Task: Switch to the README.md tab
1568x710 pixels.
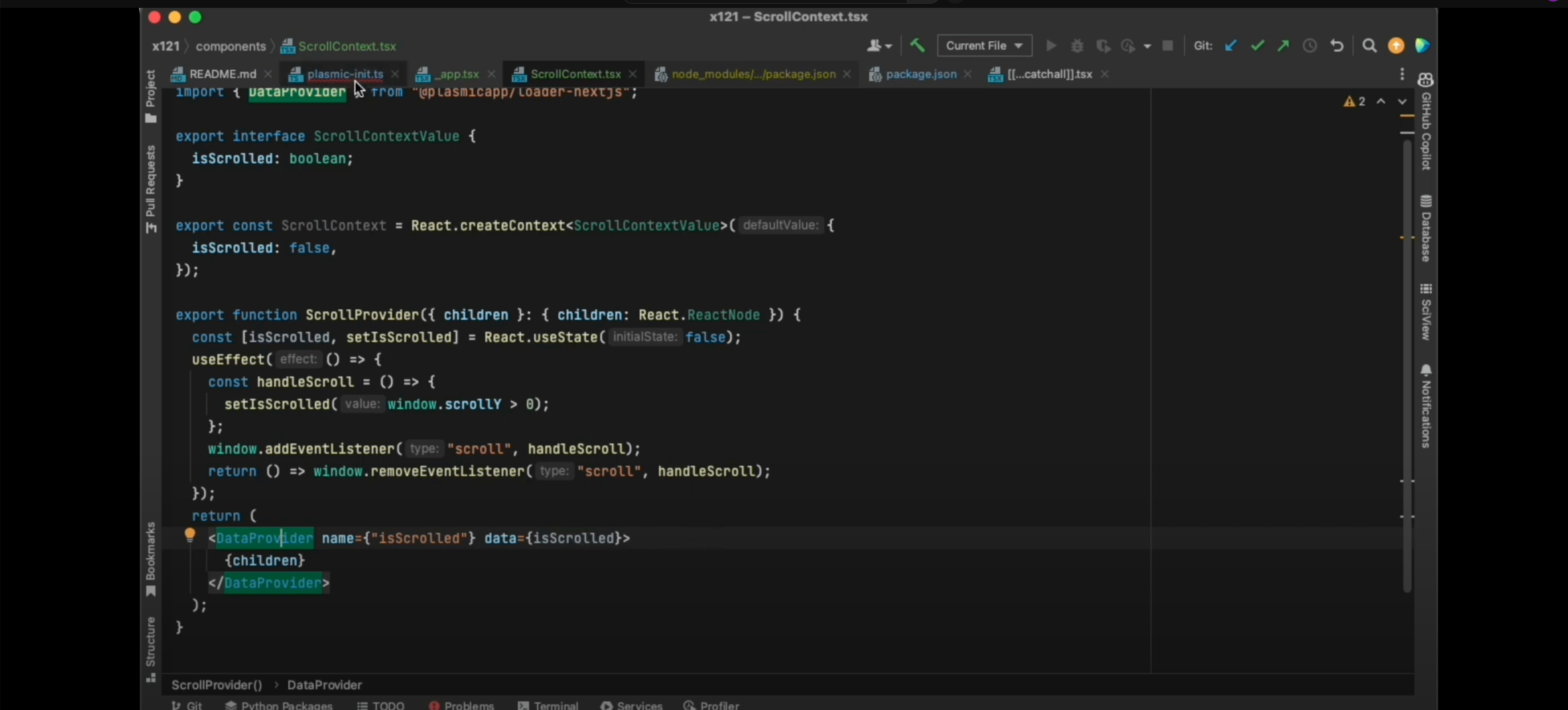Action: (x=222, y=74)
